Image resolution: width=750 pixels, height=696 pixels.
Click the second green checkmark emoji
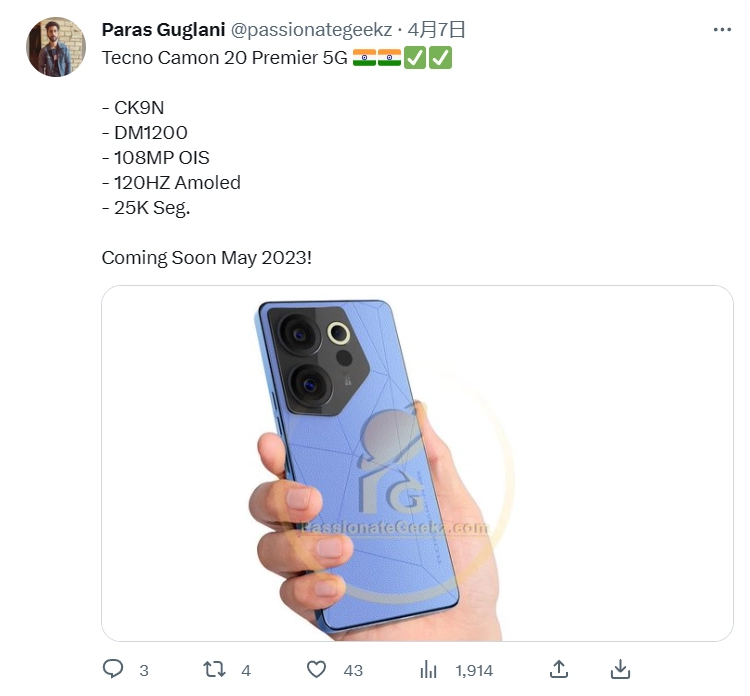(440, 58)
